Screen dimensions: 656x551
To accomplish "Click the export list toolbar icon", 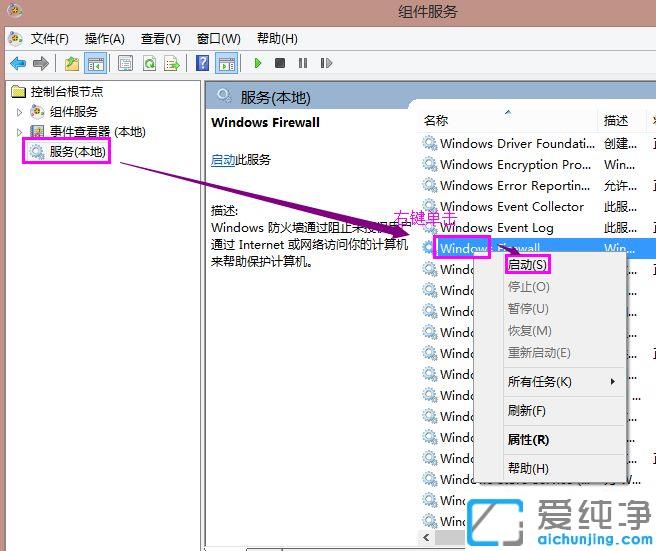I will 172,64.
